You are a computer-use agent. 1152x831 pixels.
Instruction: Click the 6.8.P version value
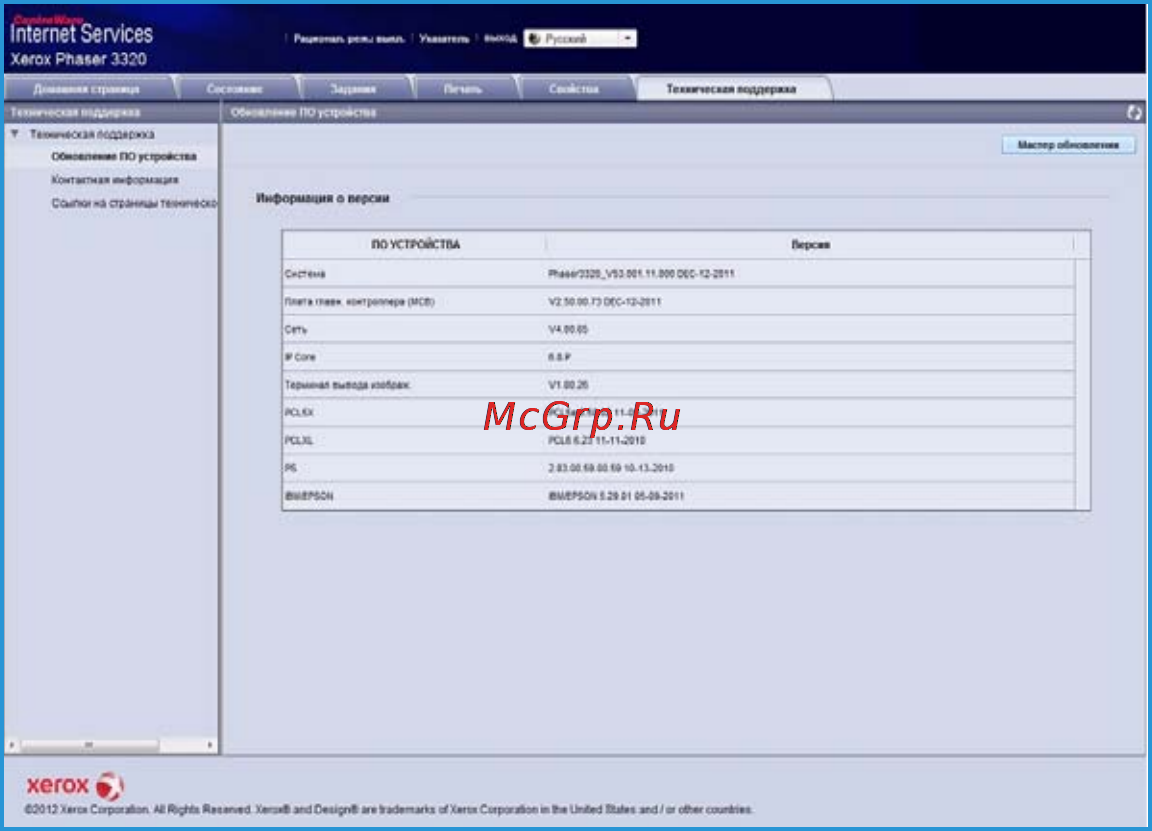pyautogui.click(x=559, y=357)
